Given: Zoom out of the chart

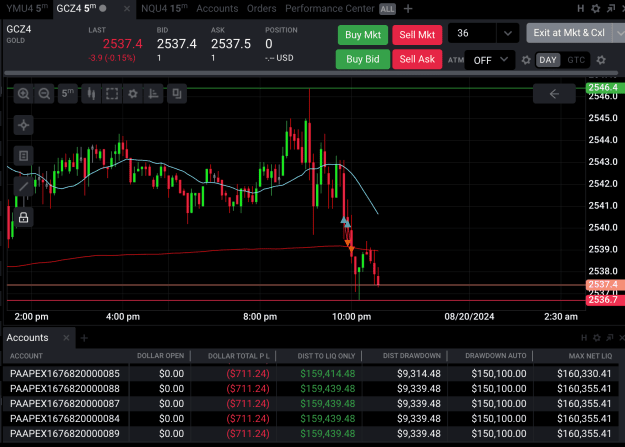Looking at the screenshot, I should point(44,94).
